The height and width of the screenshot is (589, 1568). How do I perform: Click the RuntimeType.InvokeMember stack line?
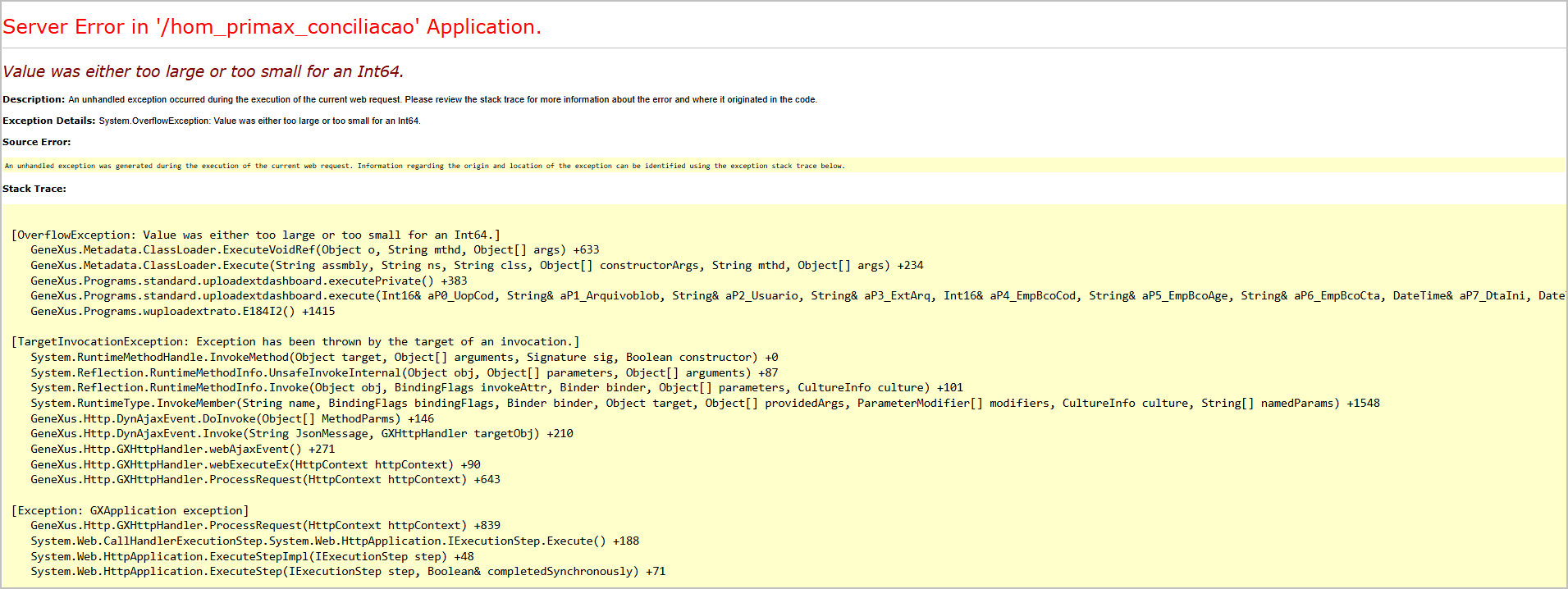coord(704,404)
